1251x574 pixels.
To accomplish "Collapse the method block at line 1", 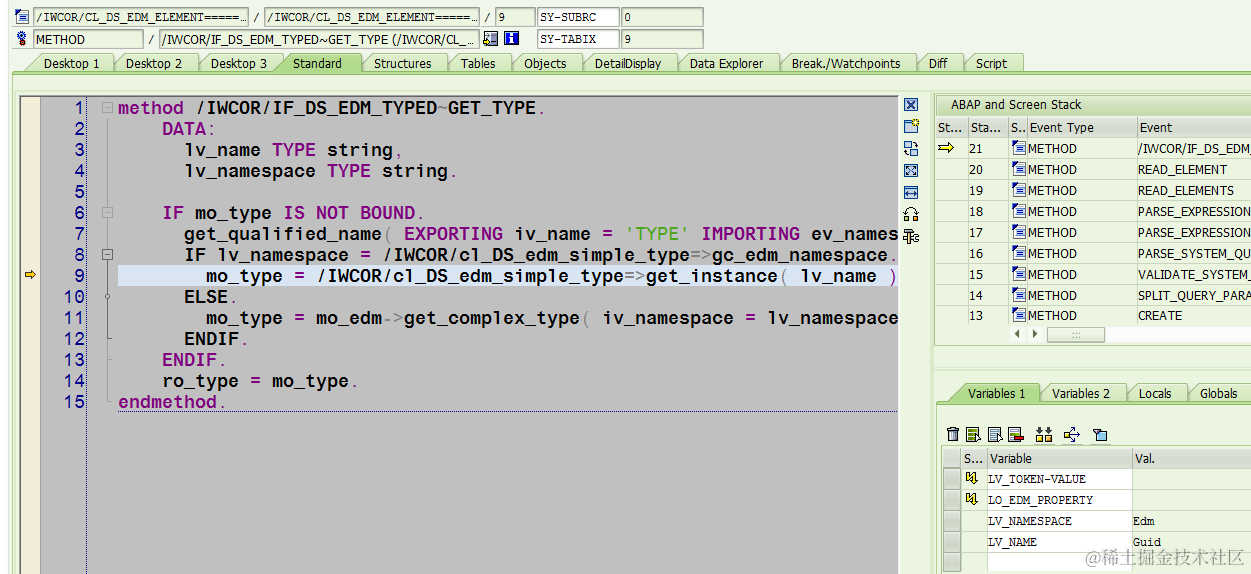I will (x=107, y=108).
